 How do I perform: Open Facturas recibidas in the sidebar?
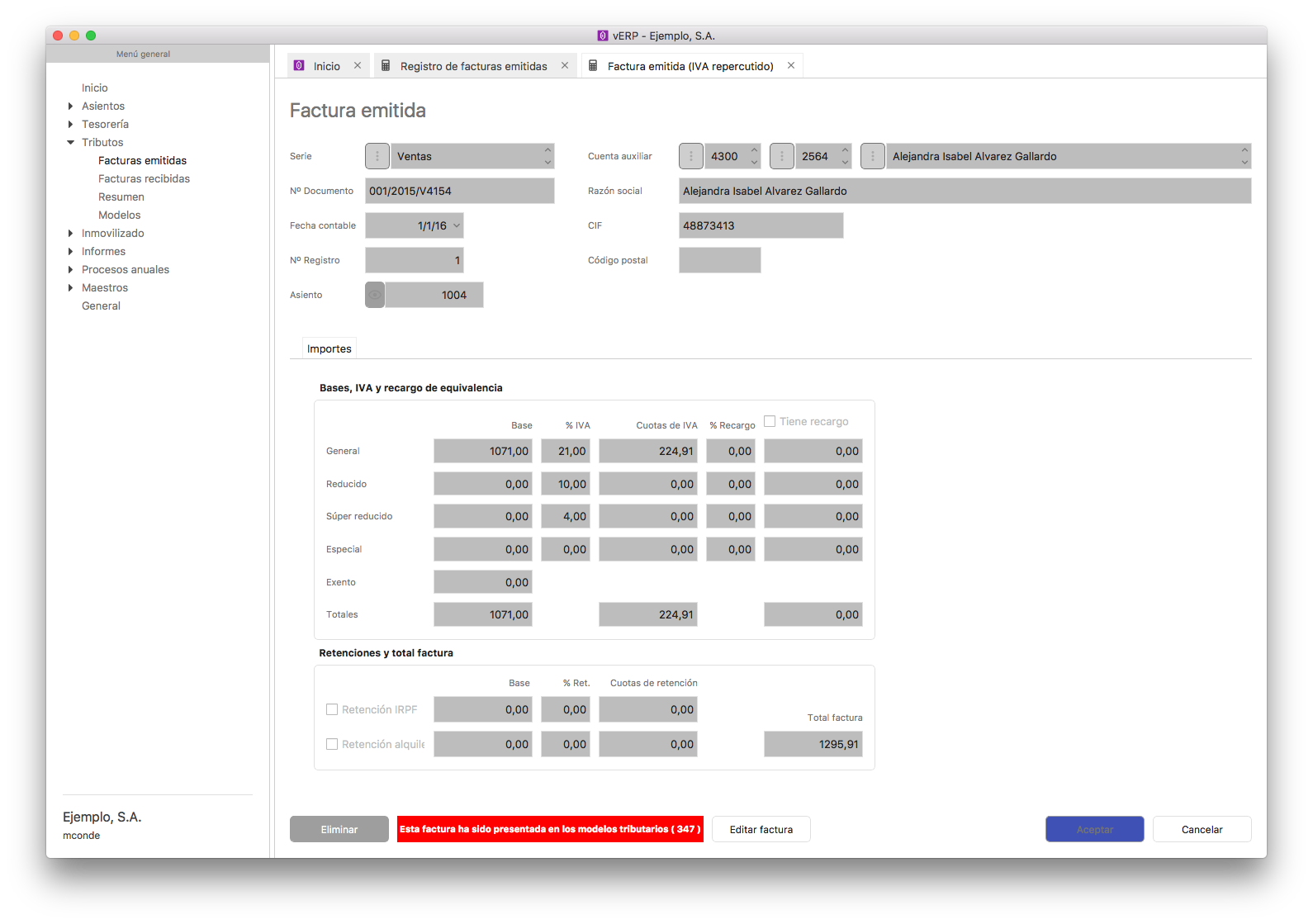pyautogui.click(x=144, y=178)
